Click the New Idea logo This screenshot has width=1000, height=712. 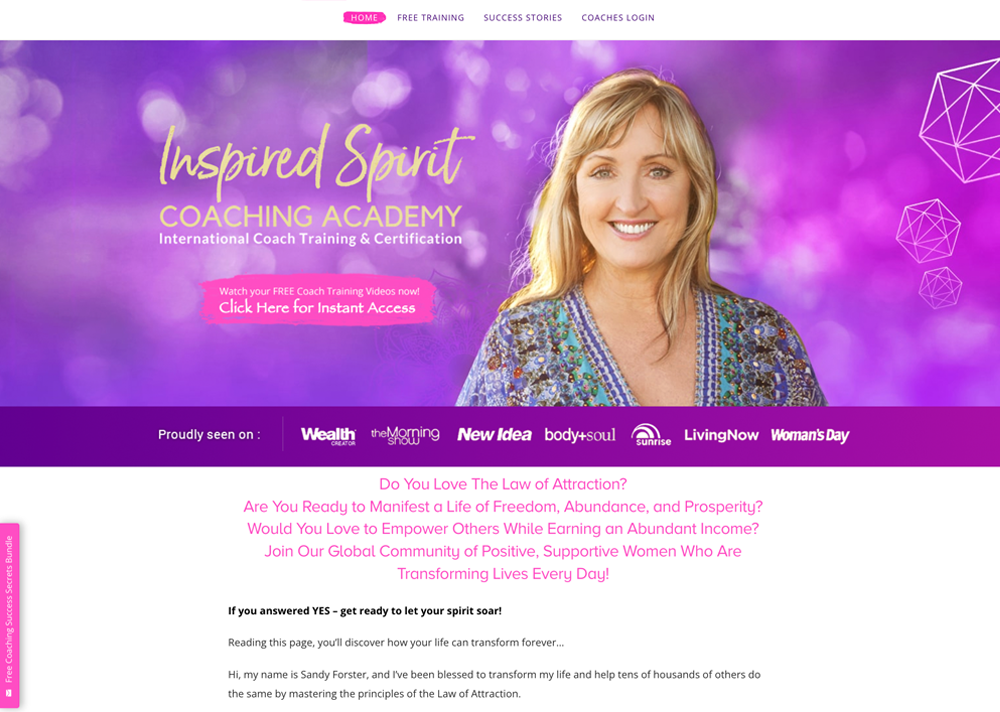[494, 435]
